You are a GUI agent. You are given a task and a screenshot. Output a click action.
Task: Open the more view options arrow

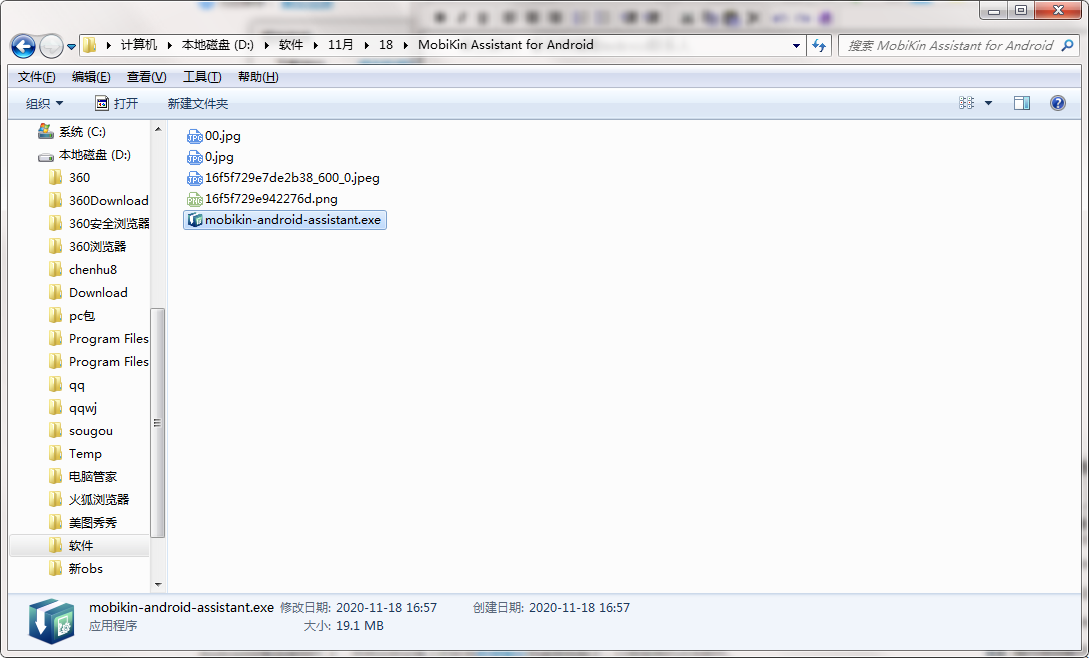pos(988,104)
